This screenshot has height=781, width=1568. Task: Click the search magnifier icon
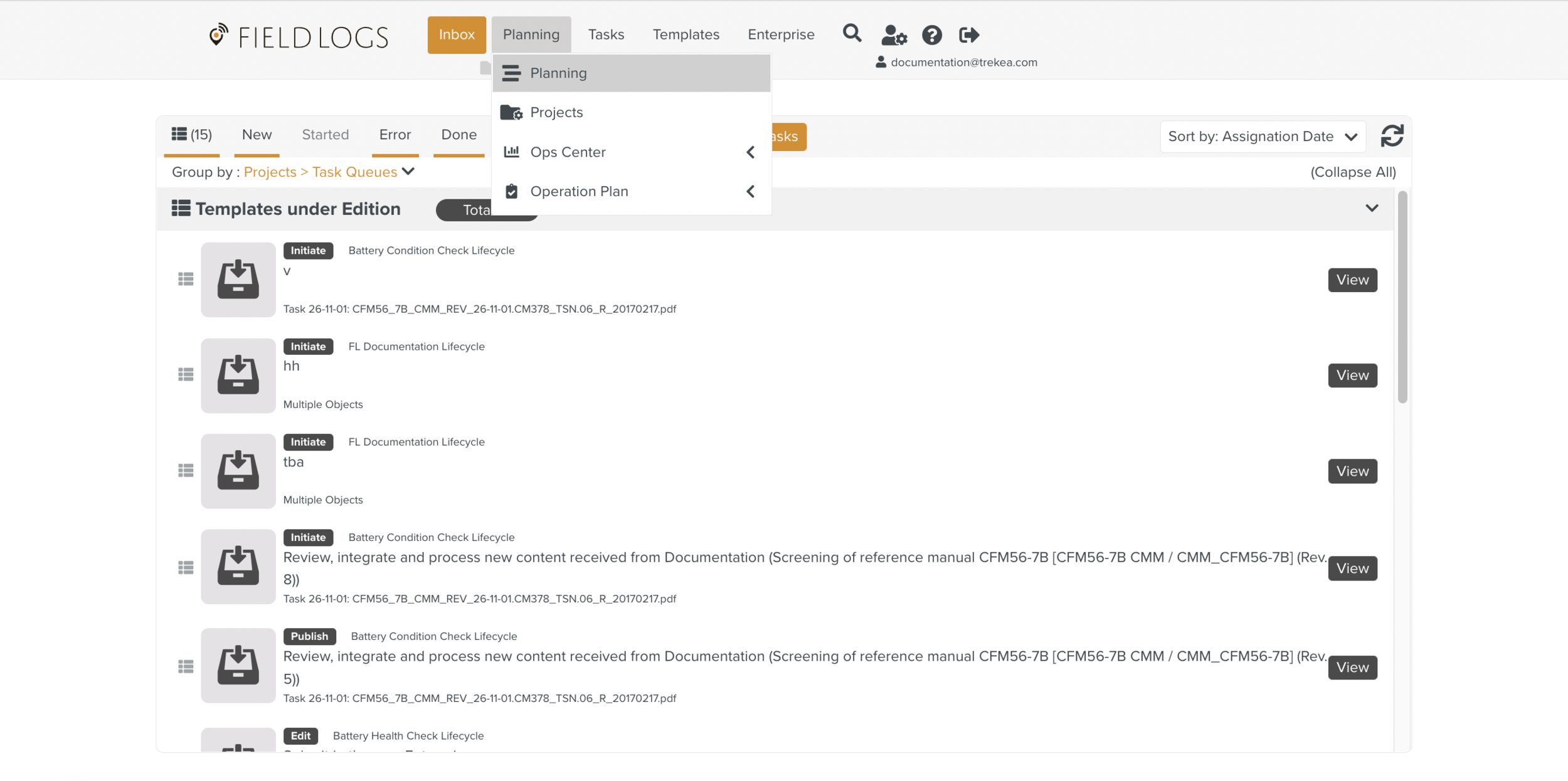pos(852,34)
